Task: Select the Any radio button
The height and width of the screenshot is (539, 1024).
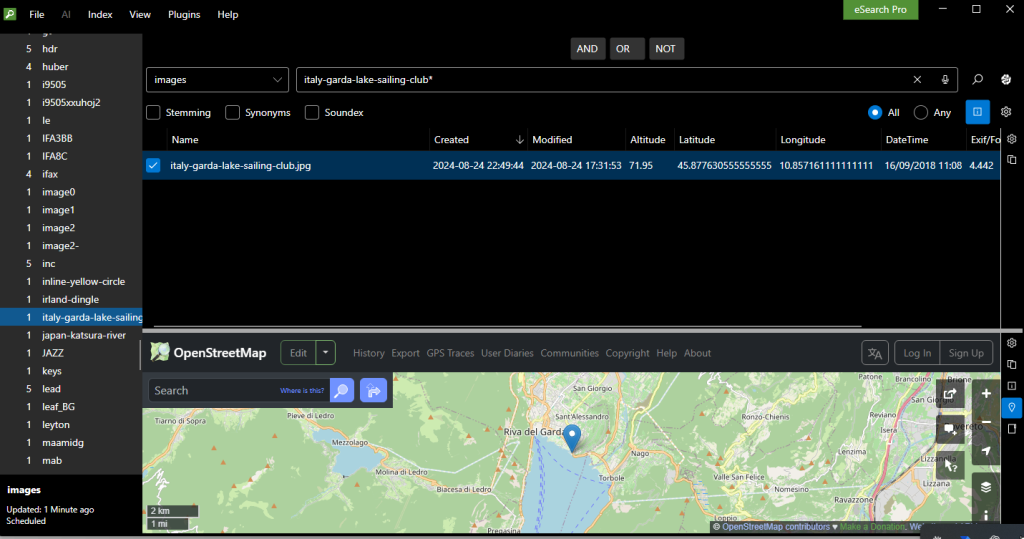Action: [x=919, y=113]
